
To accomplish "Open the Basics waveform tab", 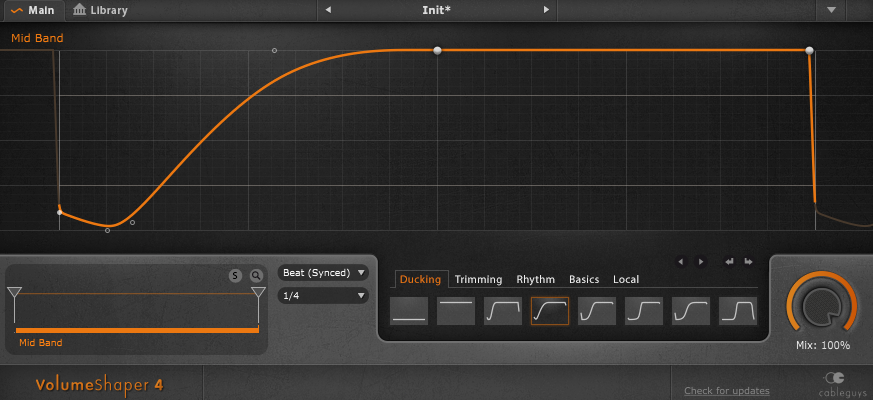I will point(584,279).
